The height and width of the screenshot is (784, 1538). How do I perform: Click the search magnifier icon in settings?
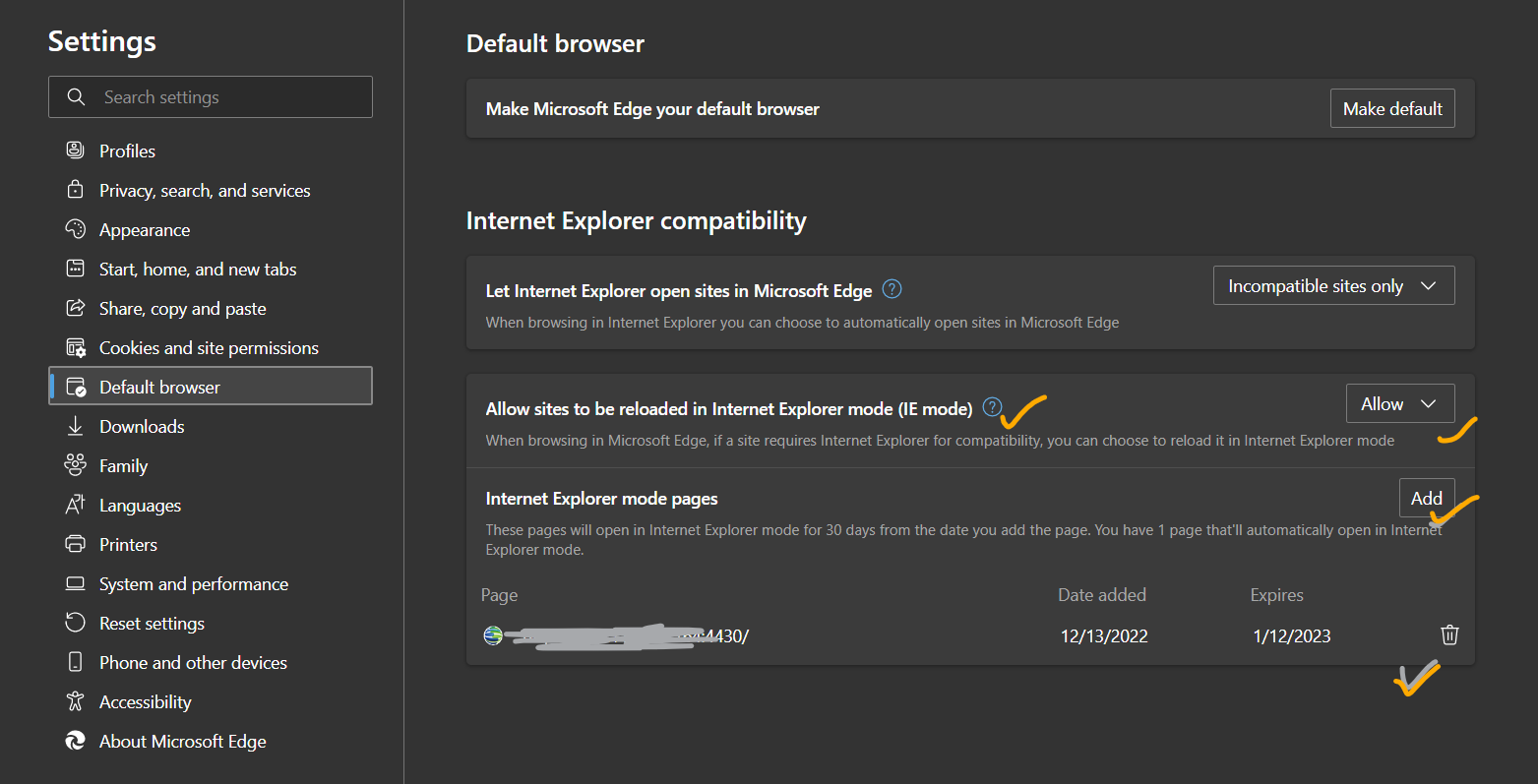pos(76,96)
